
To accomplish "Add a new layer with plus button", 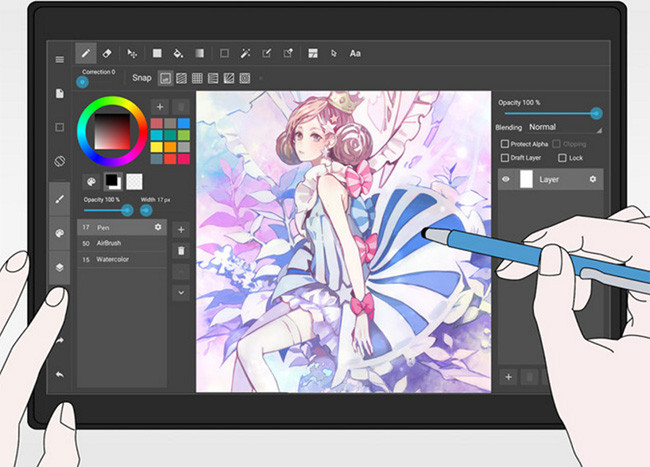I will [x=508, y=377].
